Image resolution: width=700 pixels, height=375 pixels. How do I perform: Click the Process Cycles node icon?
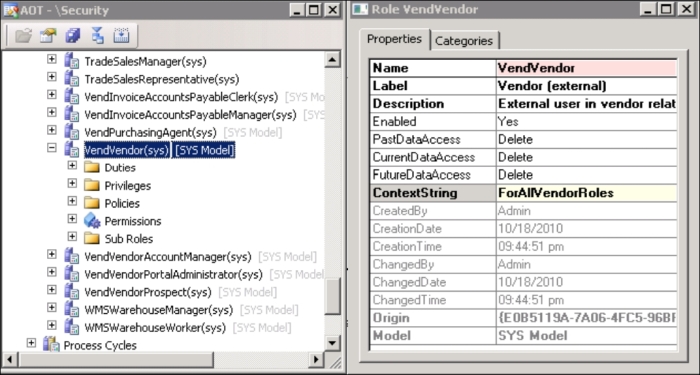(51, 345)
